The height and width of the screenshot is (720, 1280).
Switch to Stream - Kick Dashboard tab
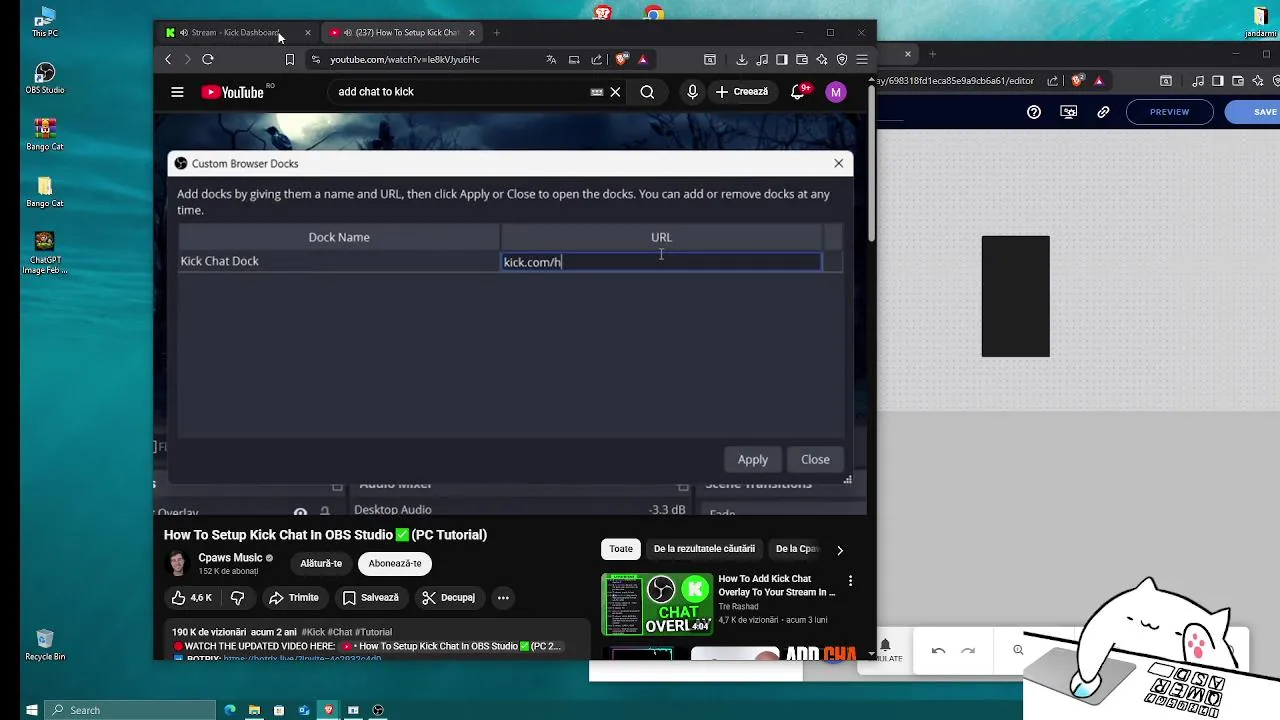click(236, 33)
